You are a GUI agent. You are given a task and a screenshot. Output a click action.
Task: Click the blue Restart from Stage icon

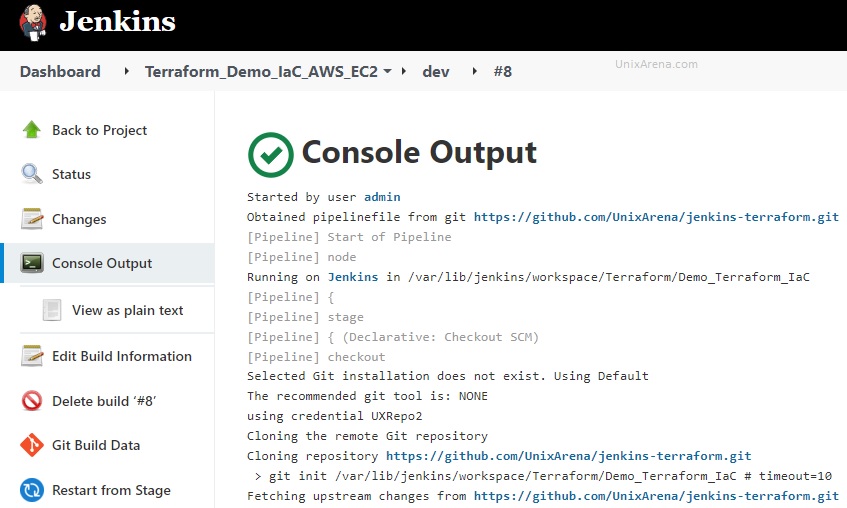point(32,490)
